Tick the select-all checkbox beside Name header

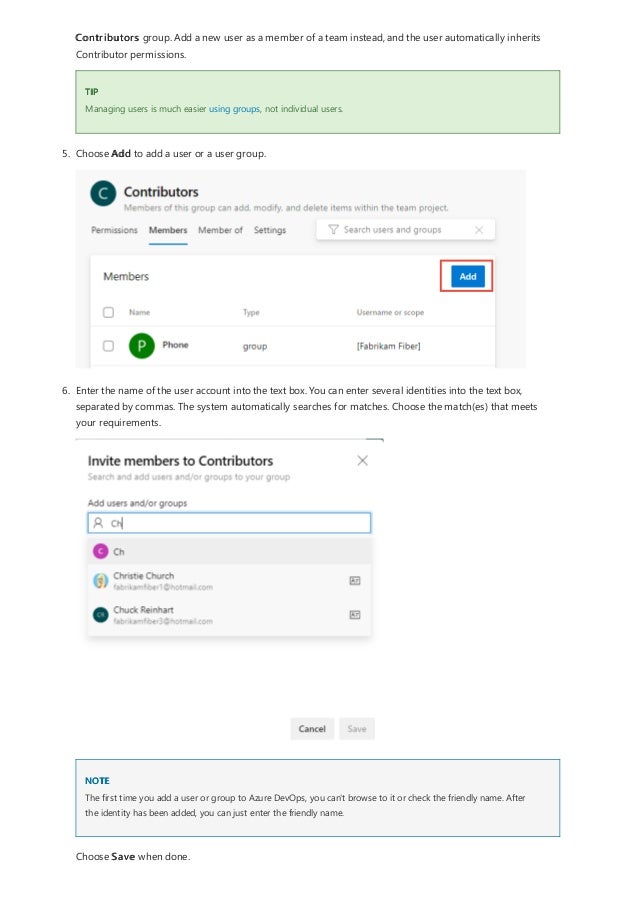tap(108, 312)
